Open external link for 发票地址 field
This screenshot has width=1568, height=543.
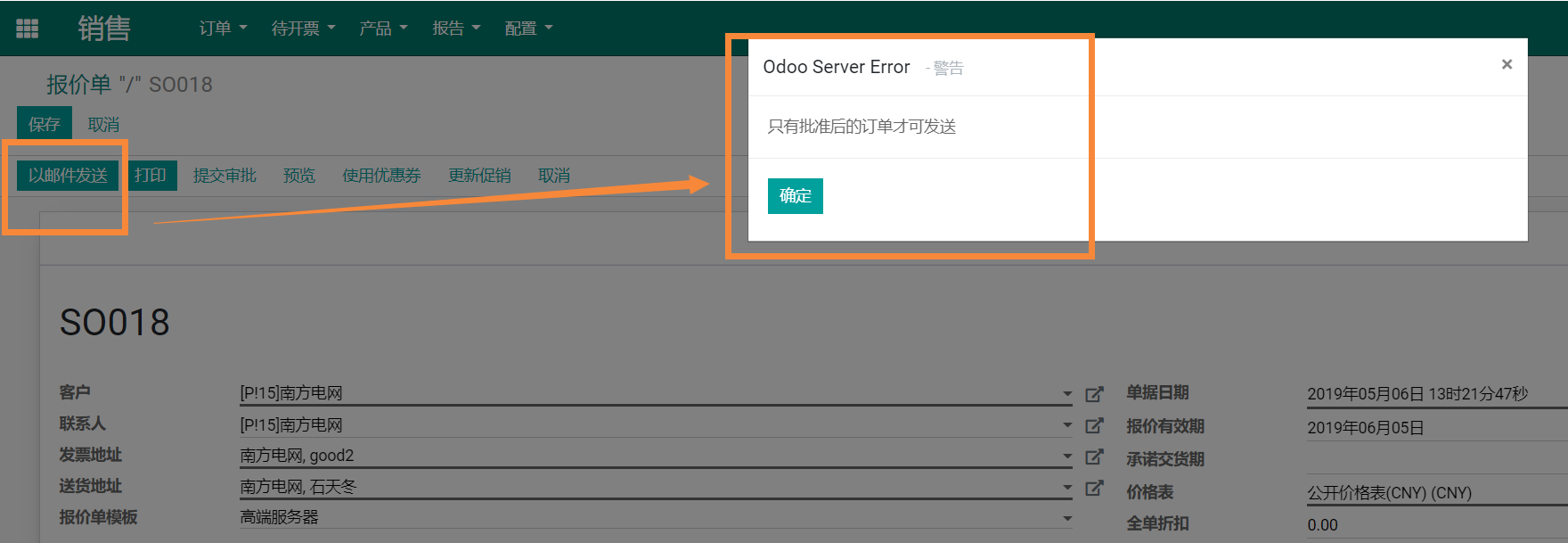click(x=1094, y=457)
